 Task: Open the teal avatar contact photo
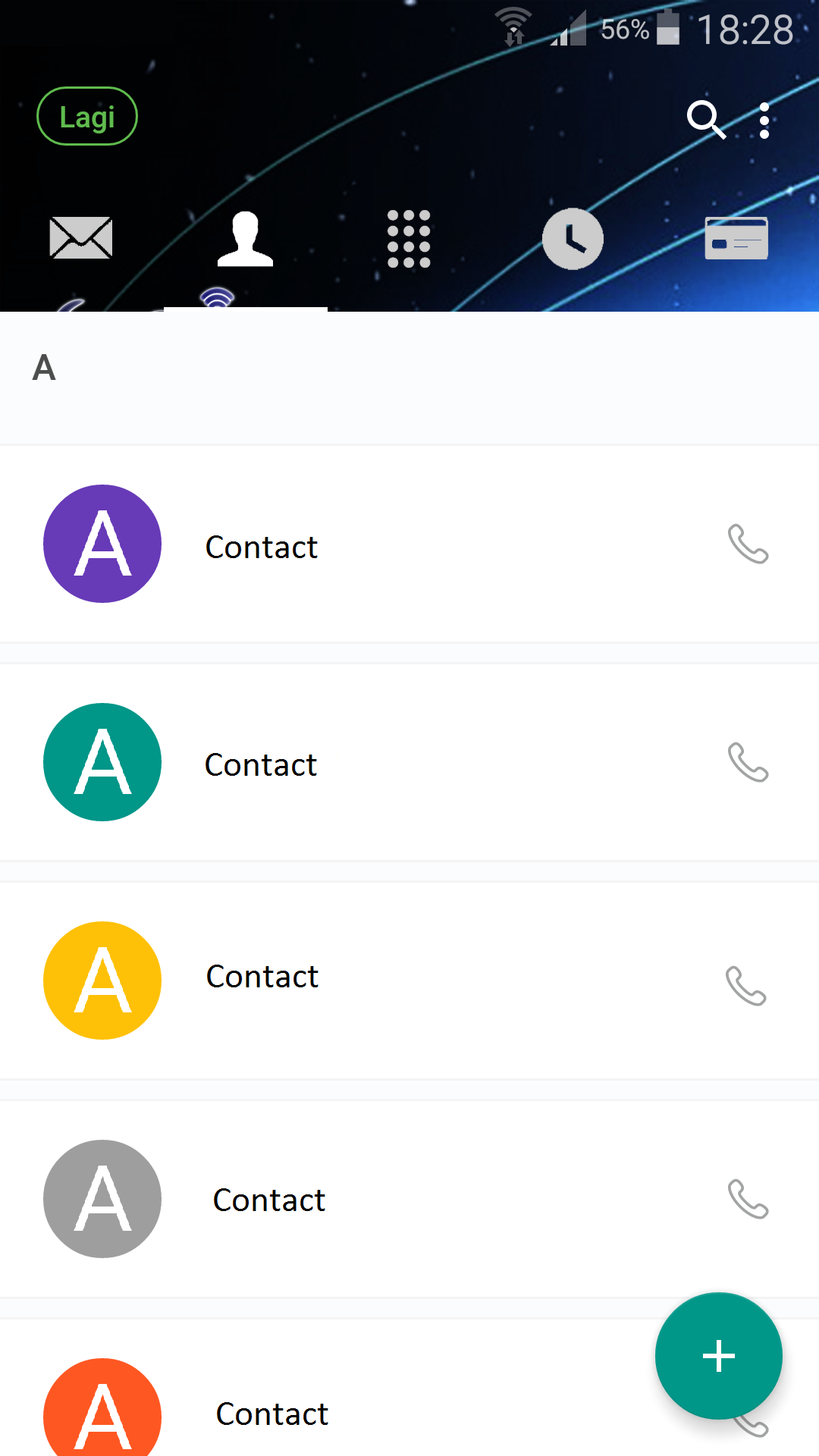pyautogui.click(x=102, y=762)
